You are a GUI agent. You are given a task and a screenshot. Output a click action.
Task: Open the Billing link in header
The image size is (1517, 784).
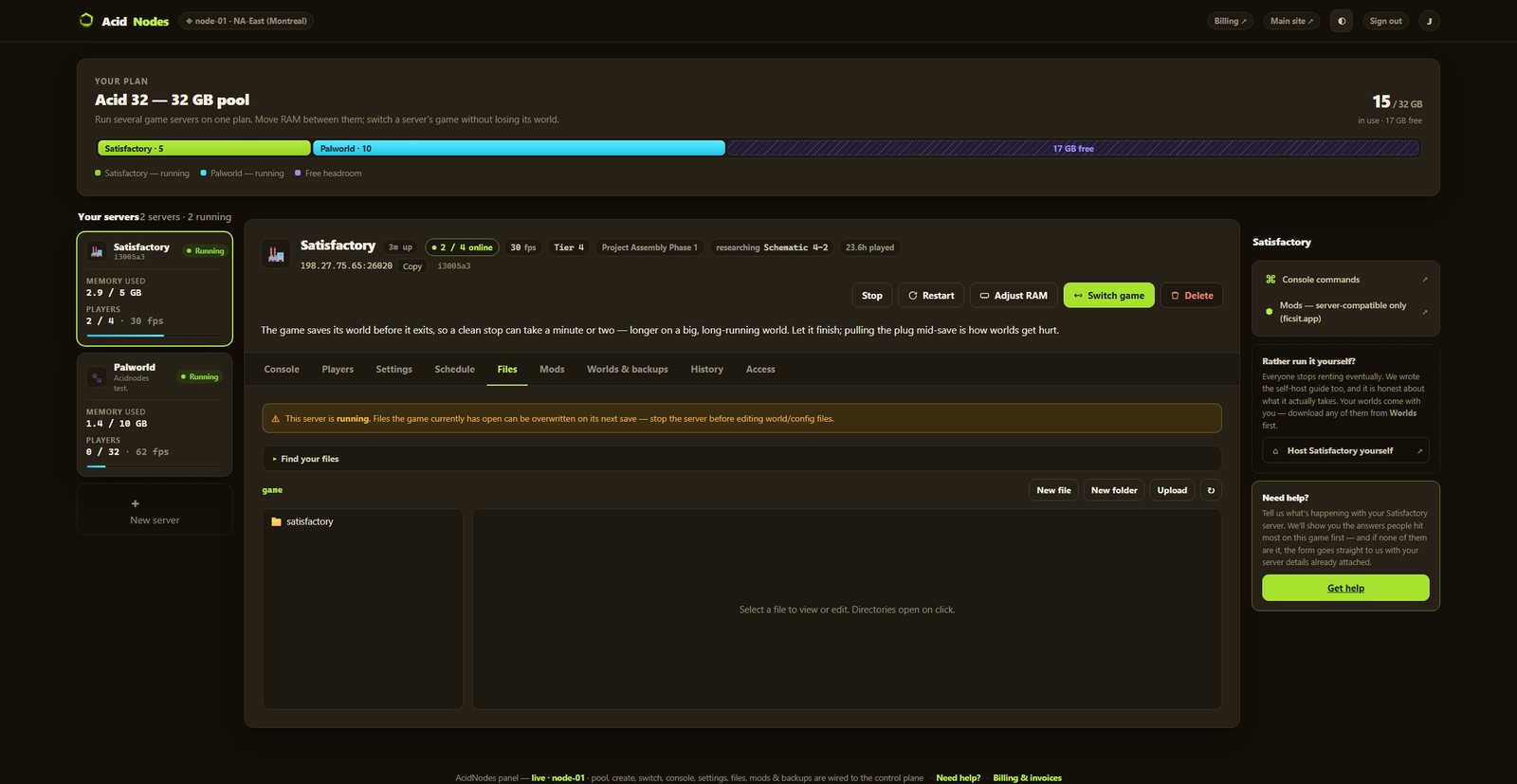[x=1231, y=21]
